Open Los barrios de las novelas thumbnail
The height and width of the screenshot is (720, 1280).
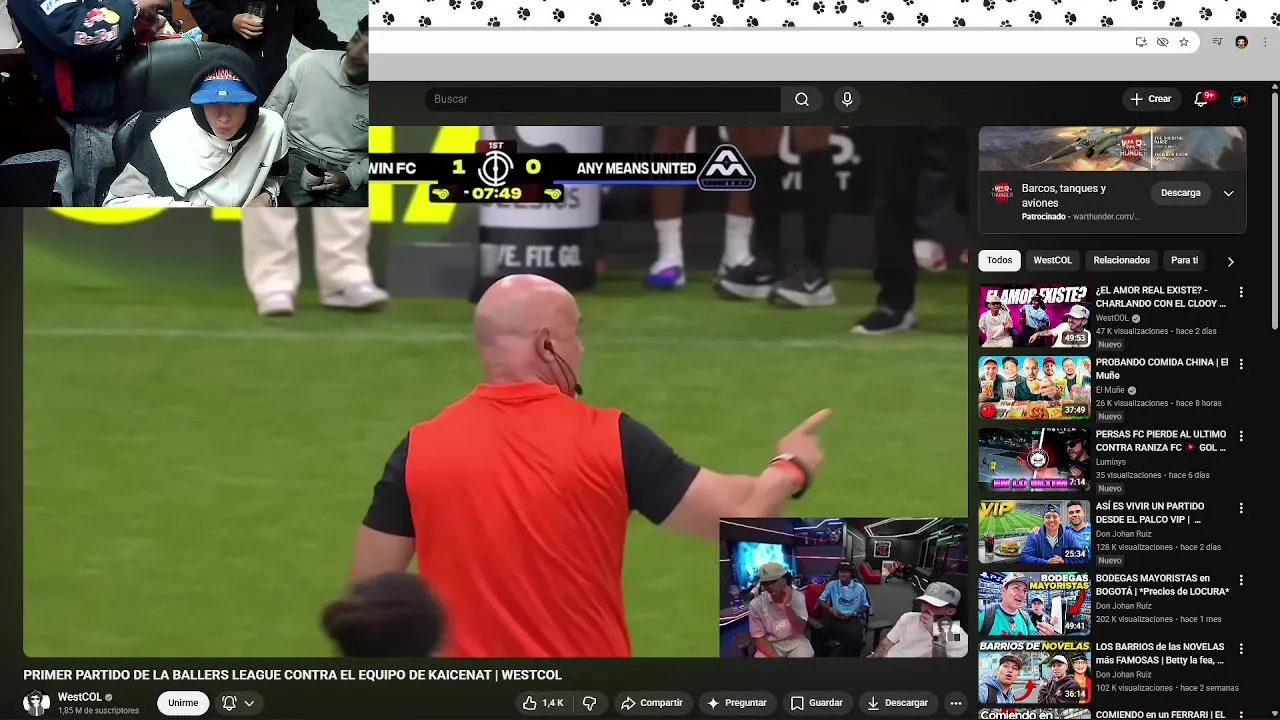point(1034,673)
